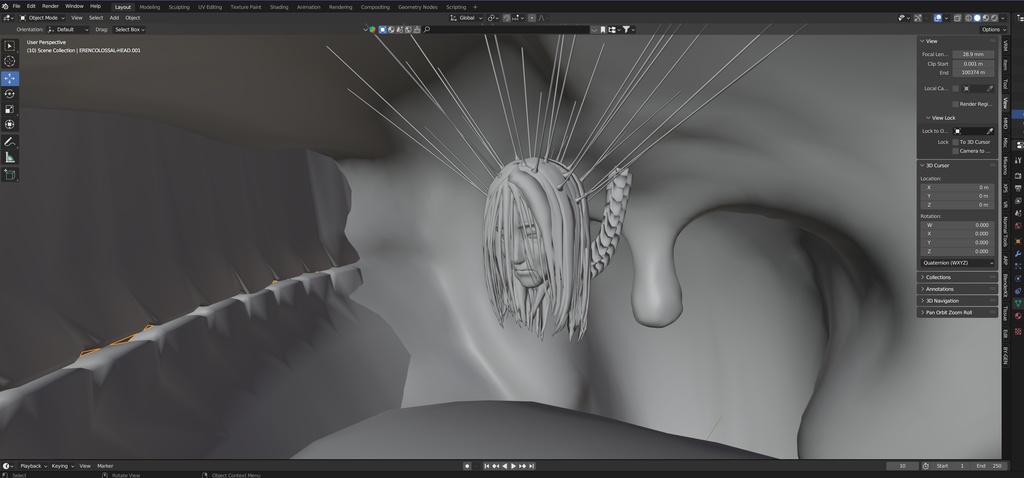
Task: Click the Options button in header
Action: click(x=990, y=29)
